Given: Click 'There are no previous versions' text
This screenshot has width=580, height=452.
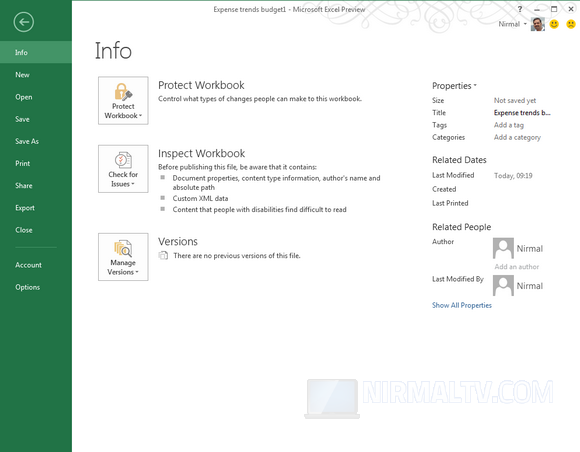Looking at the screenshot, I should tap(237, 256).
